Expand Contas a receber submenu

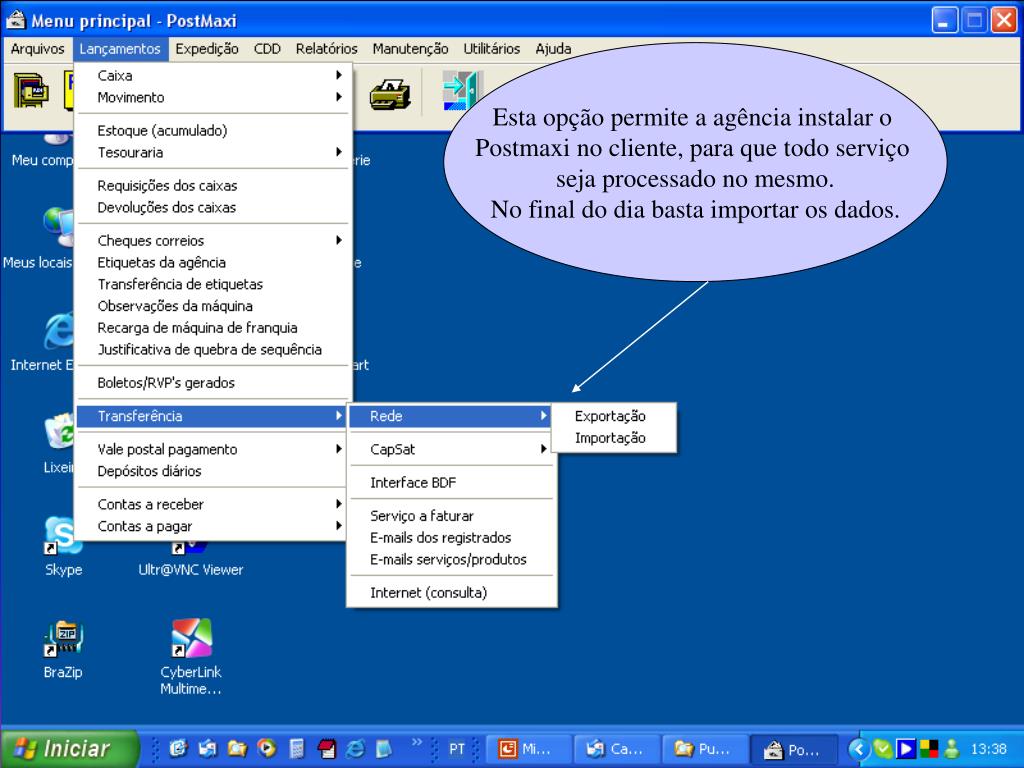(212, 504)
